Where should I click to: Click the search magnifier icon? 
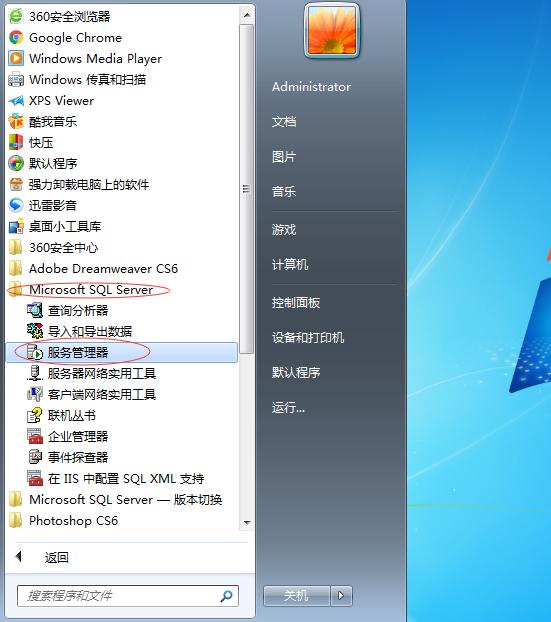[227, 596]
